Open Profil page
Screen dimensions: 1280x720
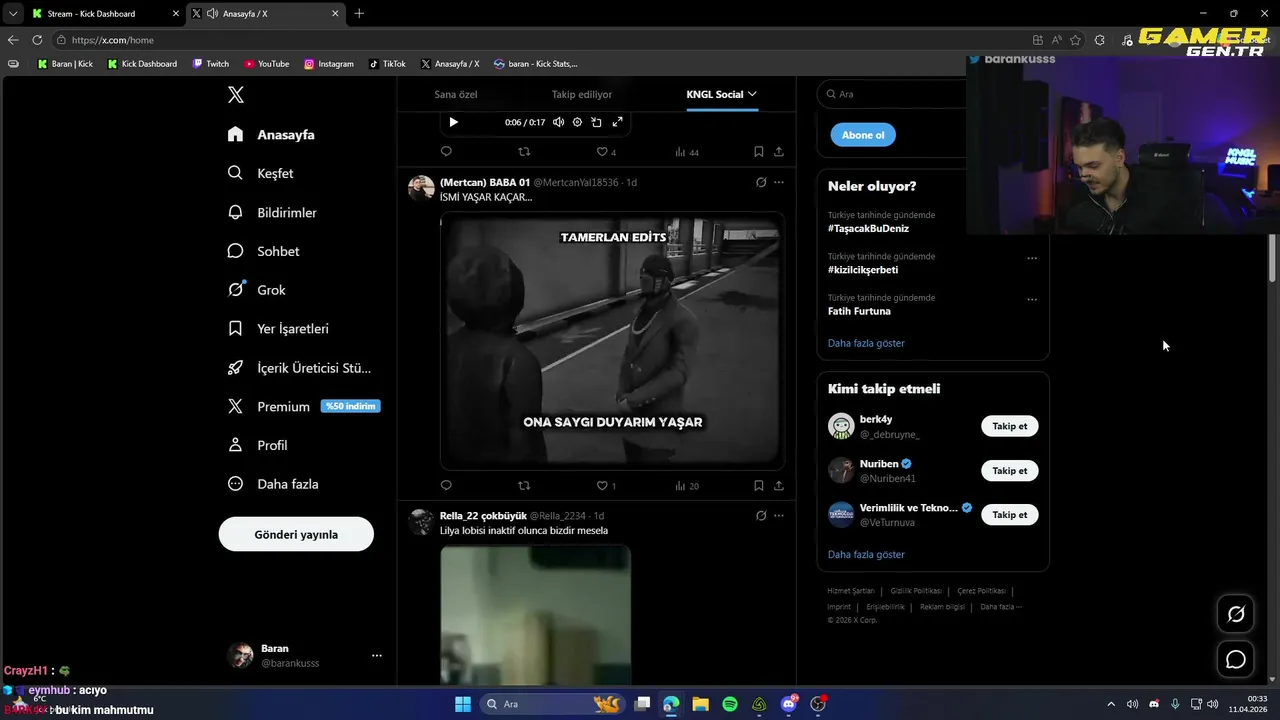click(257, 445)
